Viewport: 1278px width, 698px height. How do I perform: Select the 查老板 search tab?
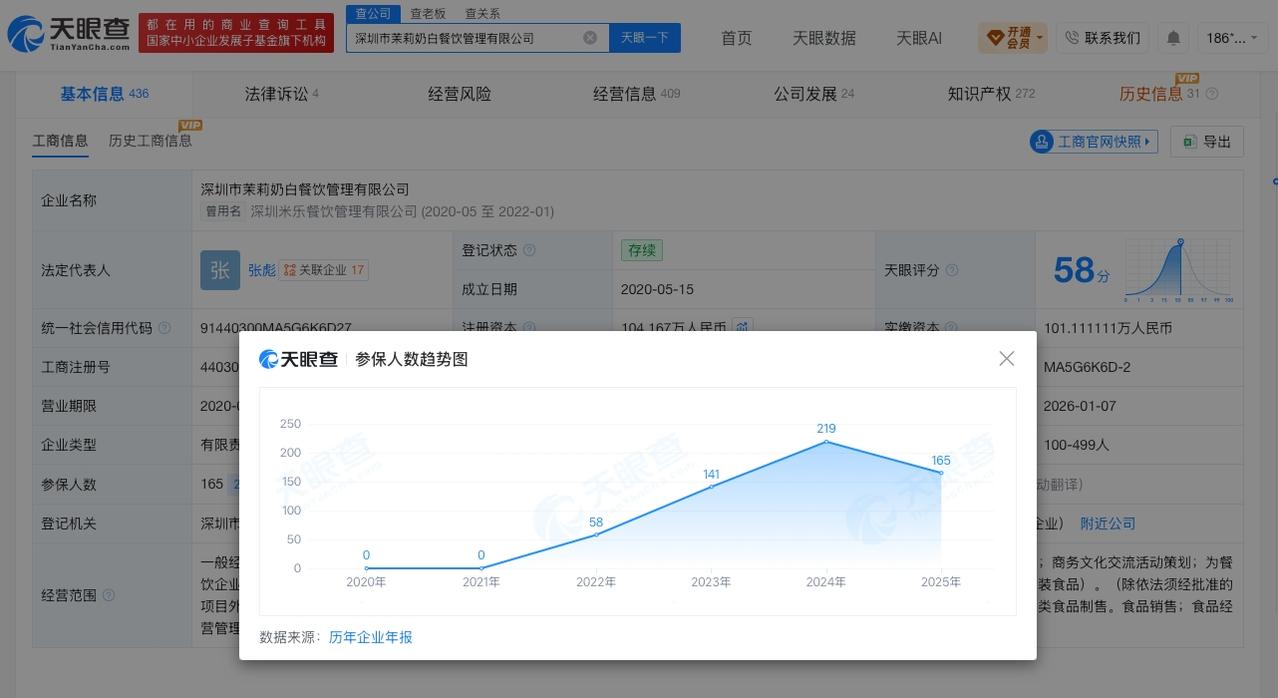tap(428, 13)
